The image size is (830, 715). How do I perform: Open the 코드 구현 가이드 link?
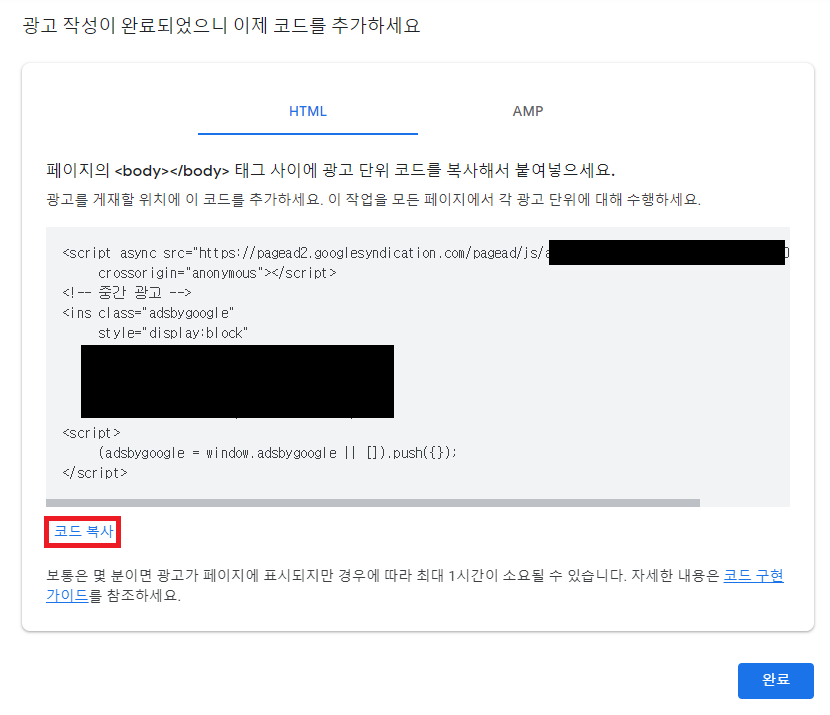pos(753,576)
